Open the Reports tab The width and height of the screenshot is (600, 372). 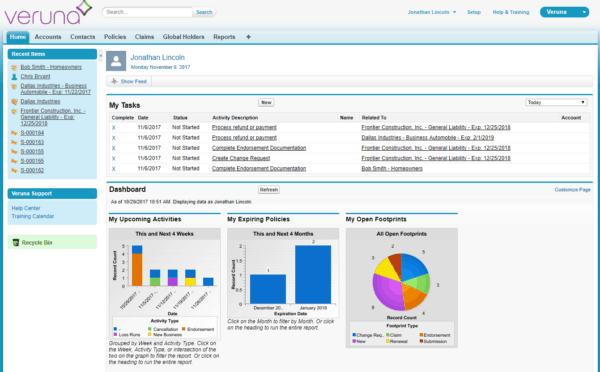click(224, 37)
